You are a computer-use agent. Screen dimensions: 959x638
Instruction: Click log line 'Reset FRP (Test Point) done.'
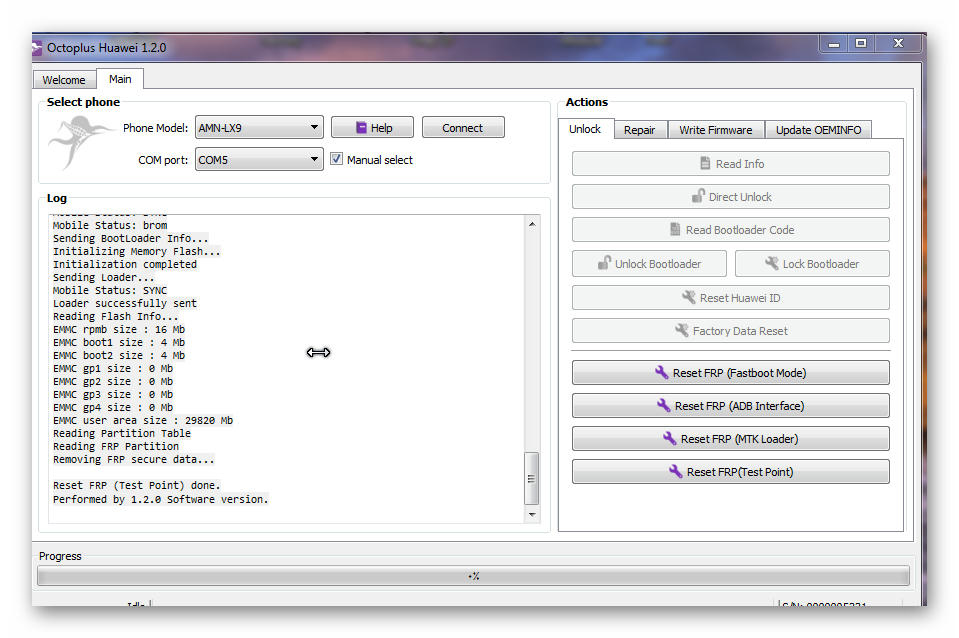click(136, 485)
